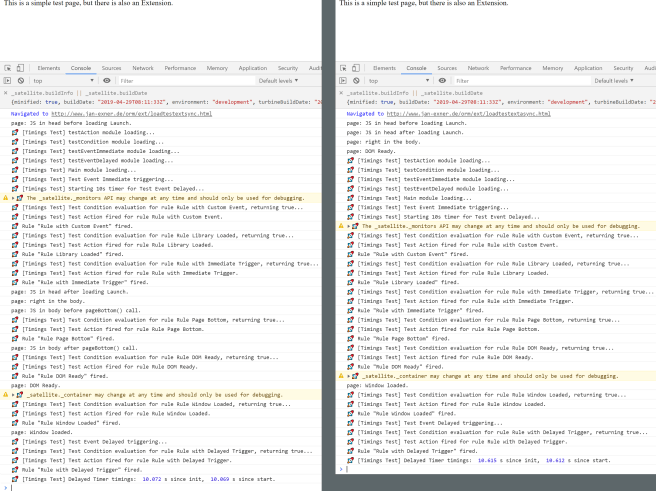Viewport: 656px width, 491px height.
Task: Switch to Sources tab in right DevTools
Action: click(447, 68)
